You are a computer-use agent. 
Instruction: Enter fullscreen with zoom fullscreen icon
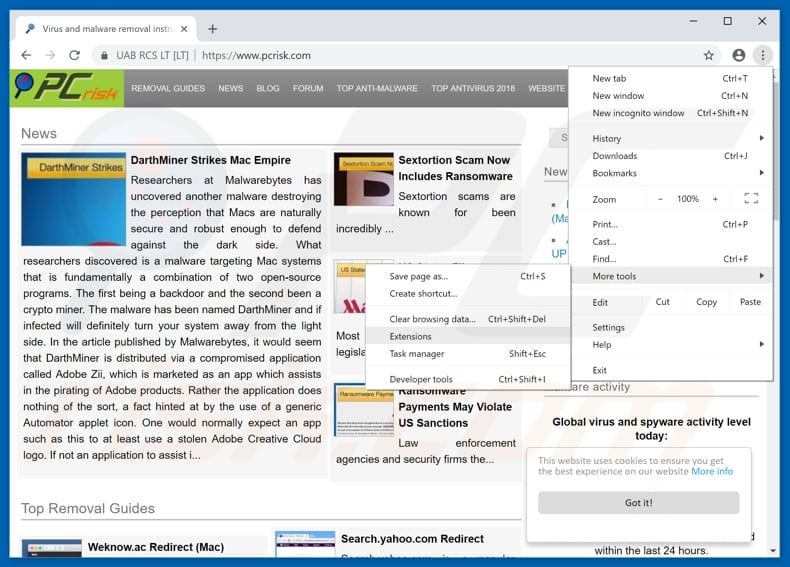[751, 199]
